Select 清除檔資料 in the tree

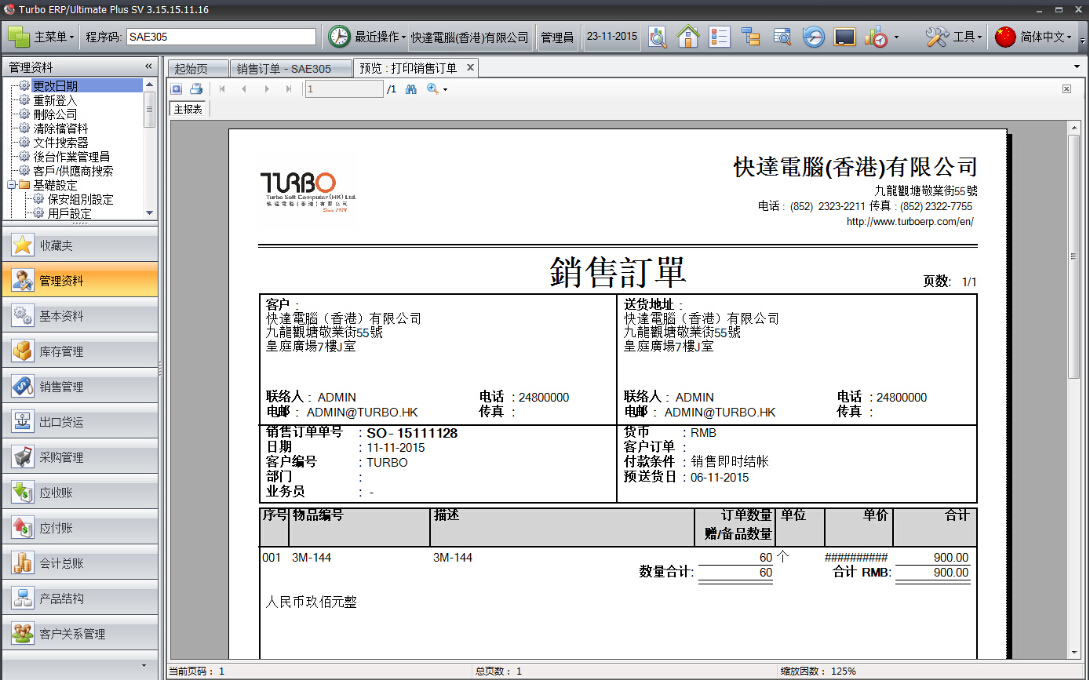60,128
